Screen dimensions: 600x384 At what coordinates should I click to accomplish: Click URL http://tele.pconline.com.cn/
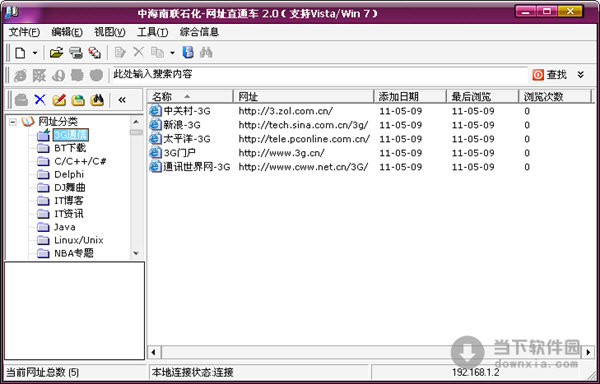pyautogui.click(x=304, y=139)
